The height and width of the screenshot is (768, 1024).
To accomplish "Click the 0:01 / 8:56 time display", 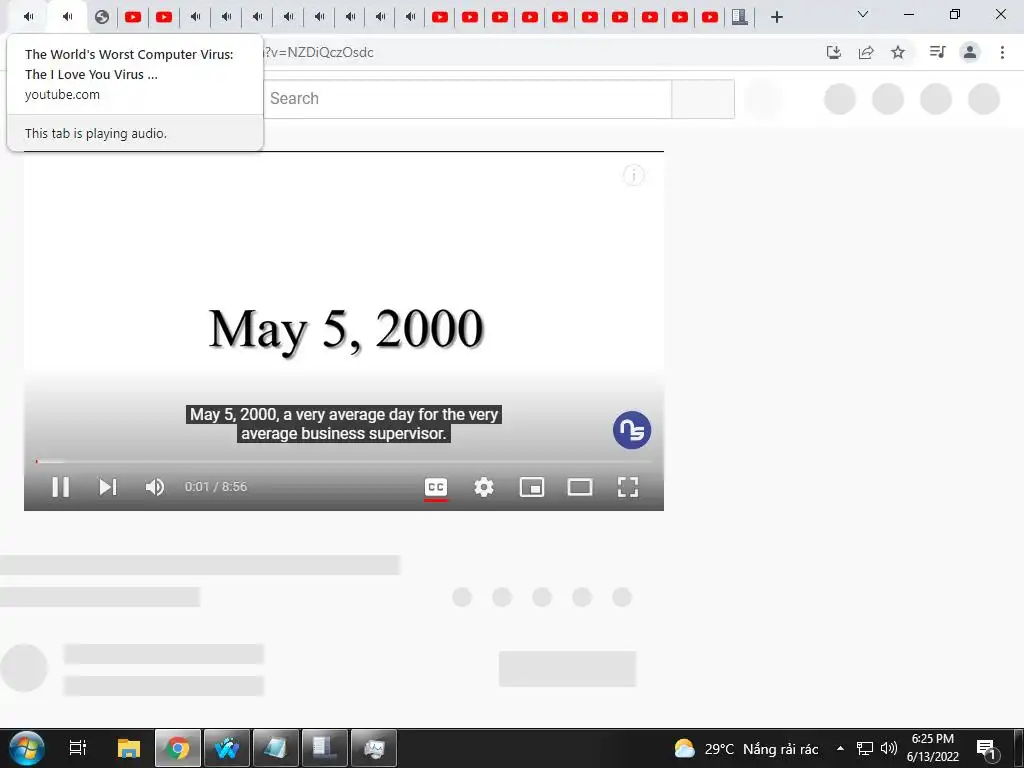I will 216,487.
